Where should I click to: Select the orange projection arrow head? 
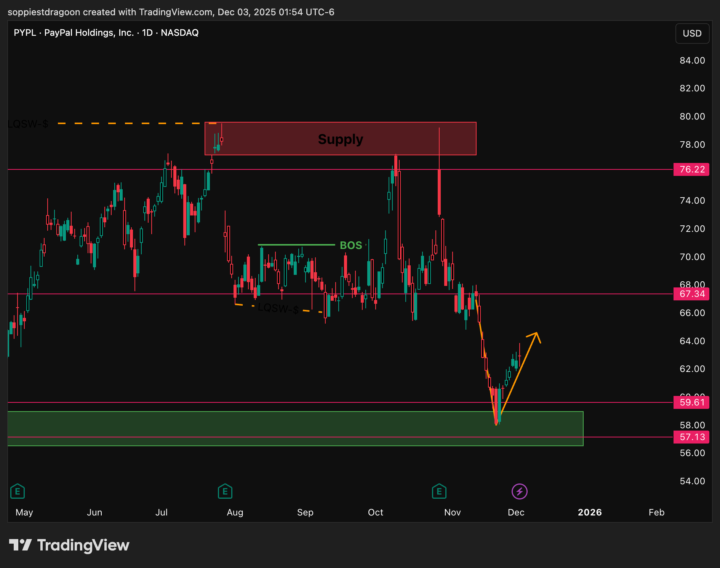coord(535,337)
